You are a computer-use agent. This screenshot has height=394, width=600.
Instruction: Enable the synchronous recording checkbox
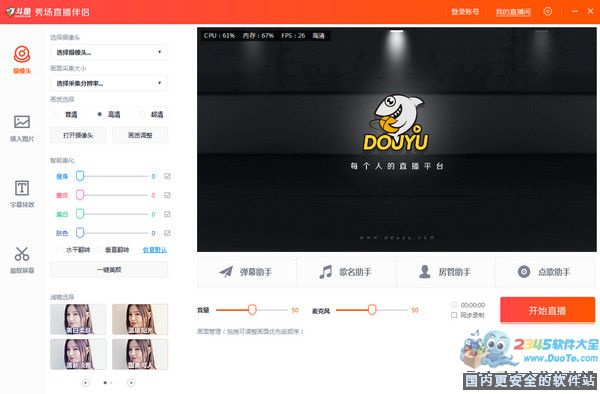pyautogui.click(x=454, y=315)
